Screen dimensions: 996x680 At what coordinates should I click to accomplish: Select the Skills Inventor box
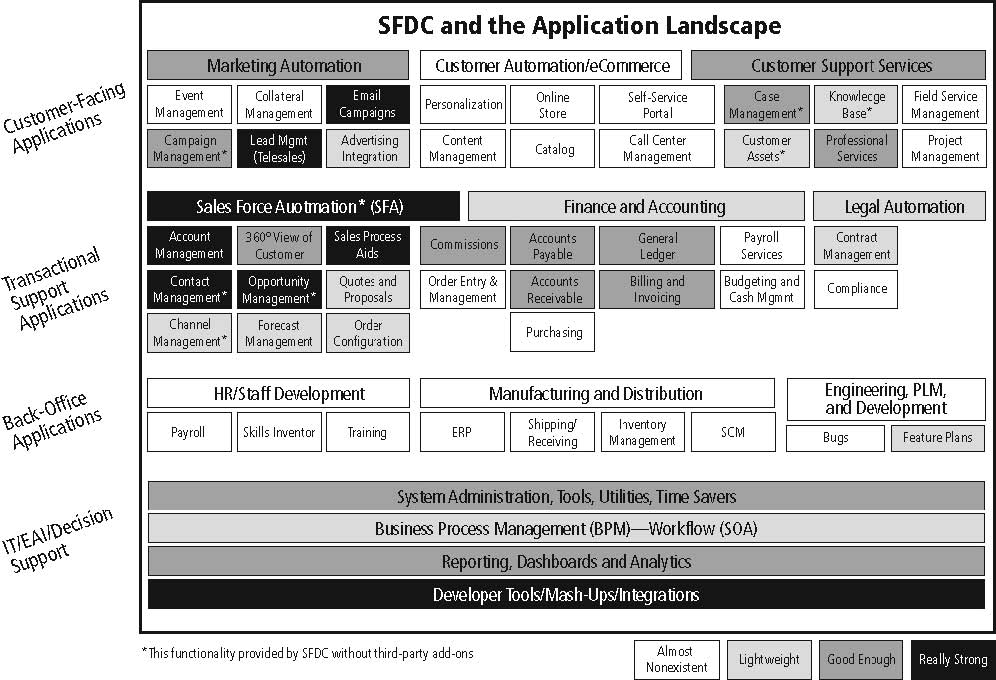(278, 432)
